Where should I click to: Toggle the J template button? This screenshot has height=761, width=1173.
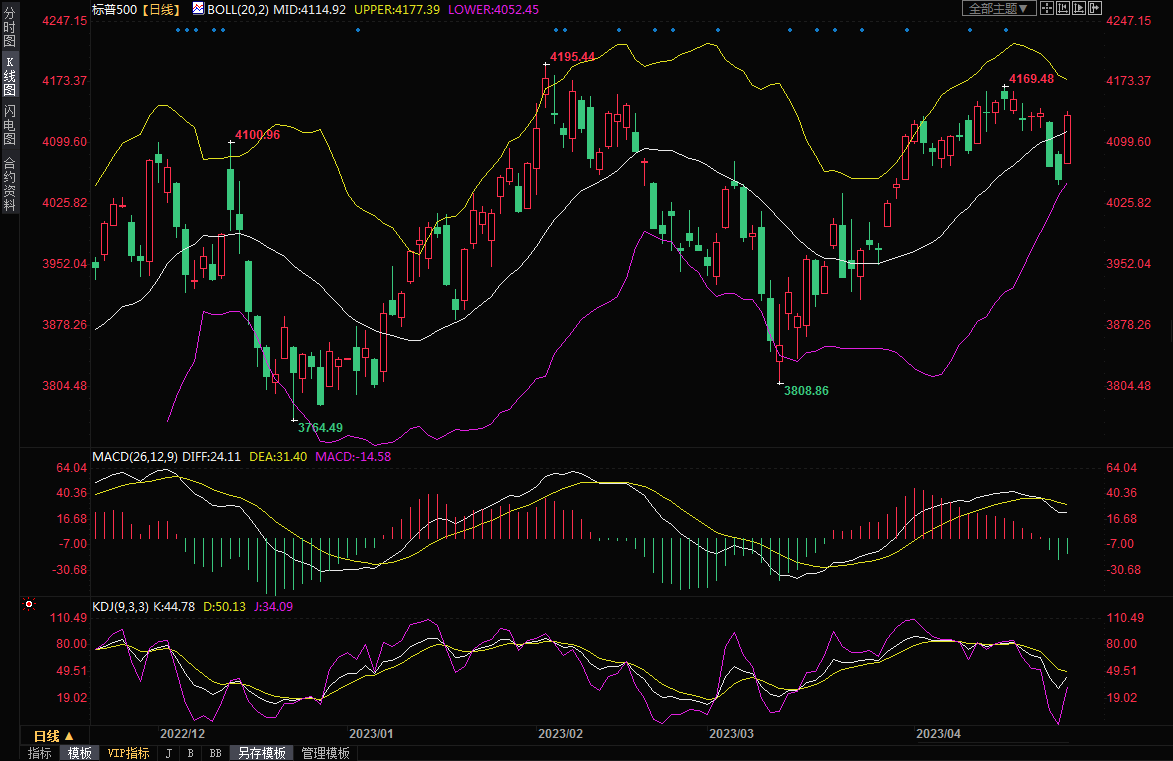coord(169,753)
